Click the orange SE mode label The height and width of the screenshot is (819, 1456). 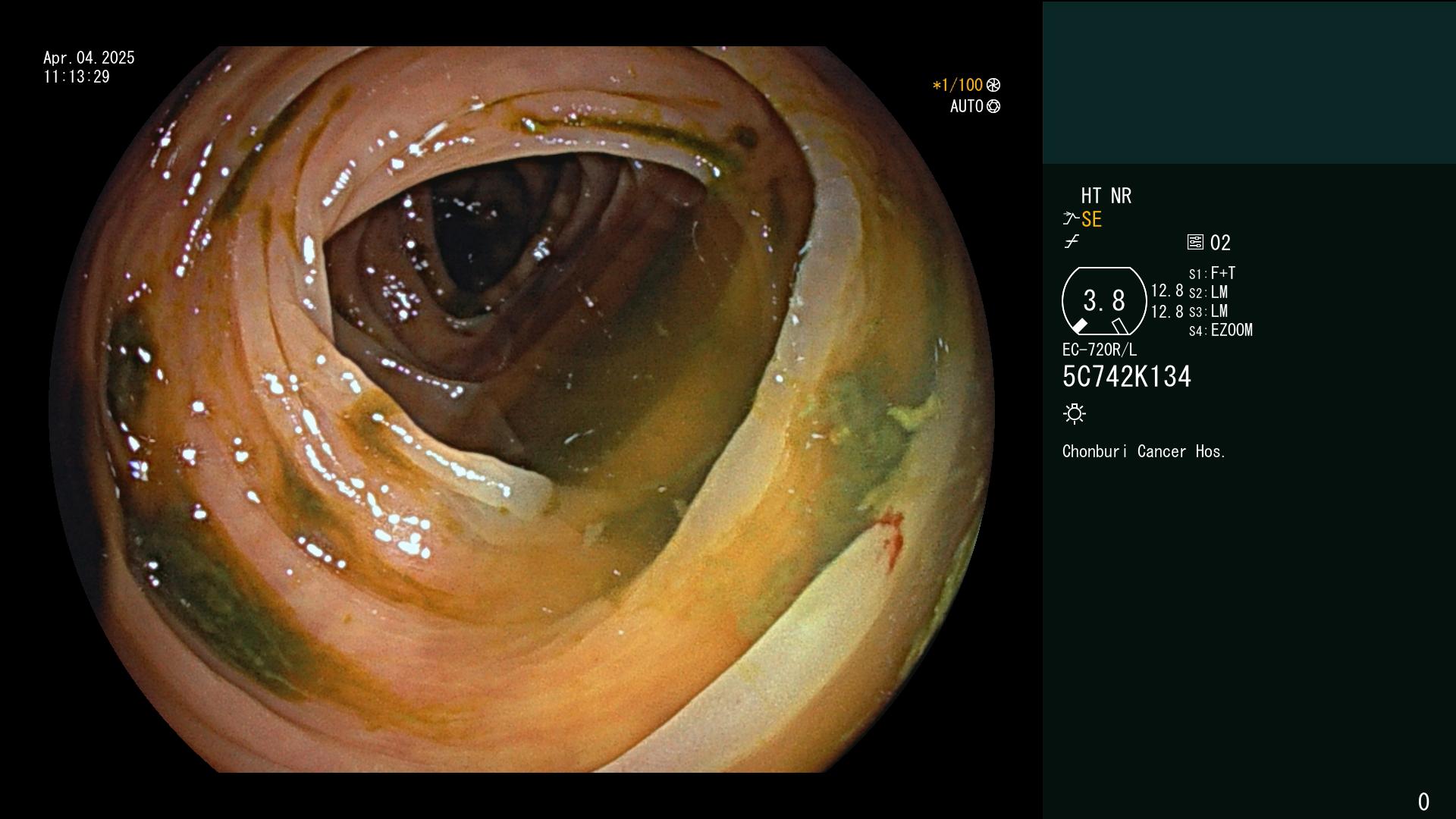(x=1091, y=219)
